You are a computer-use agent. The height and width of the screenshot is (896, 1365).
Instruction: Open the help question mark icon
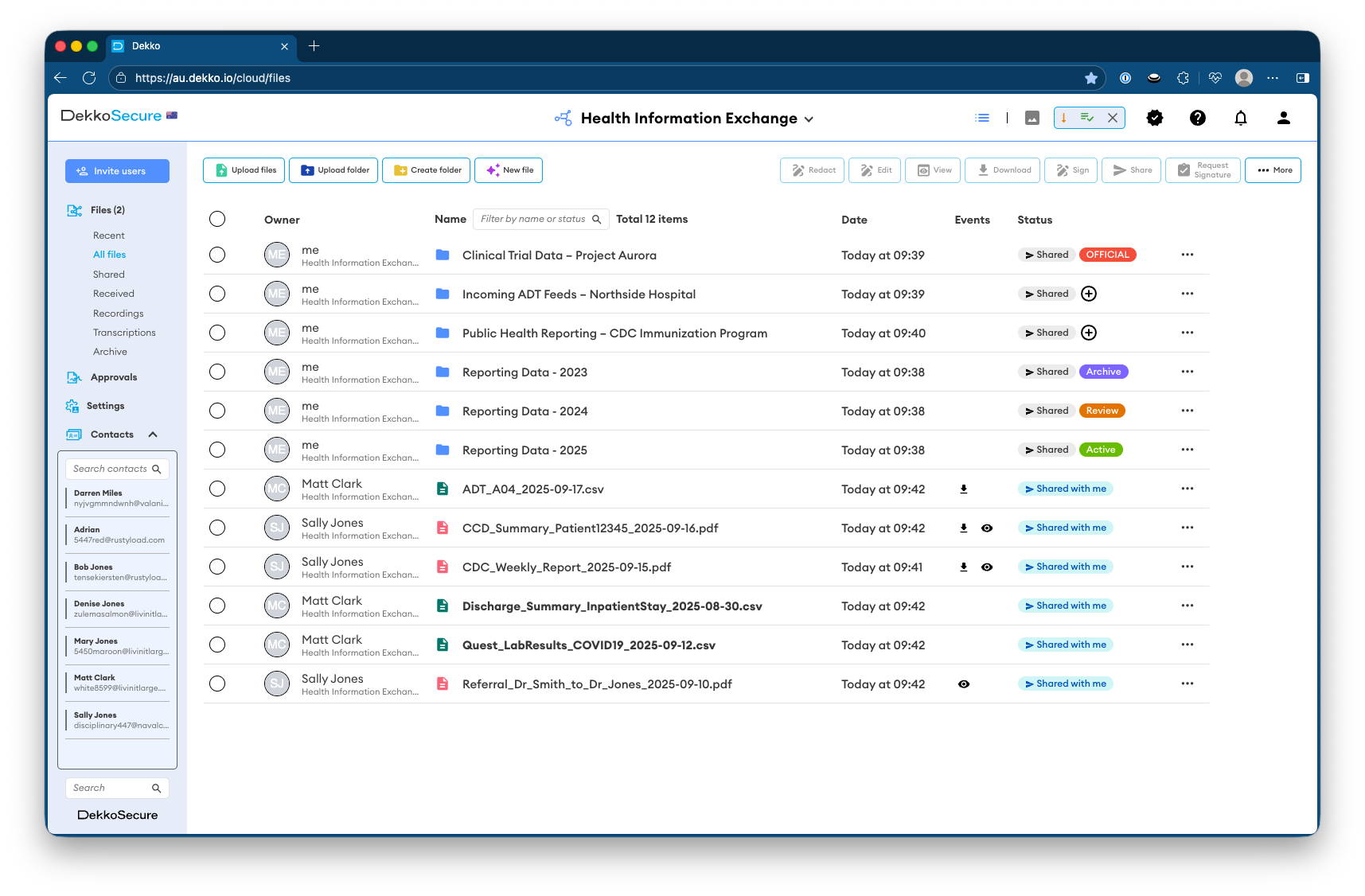(x=1197, y=118)
